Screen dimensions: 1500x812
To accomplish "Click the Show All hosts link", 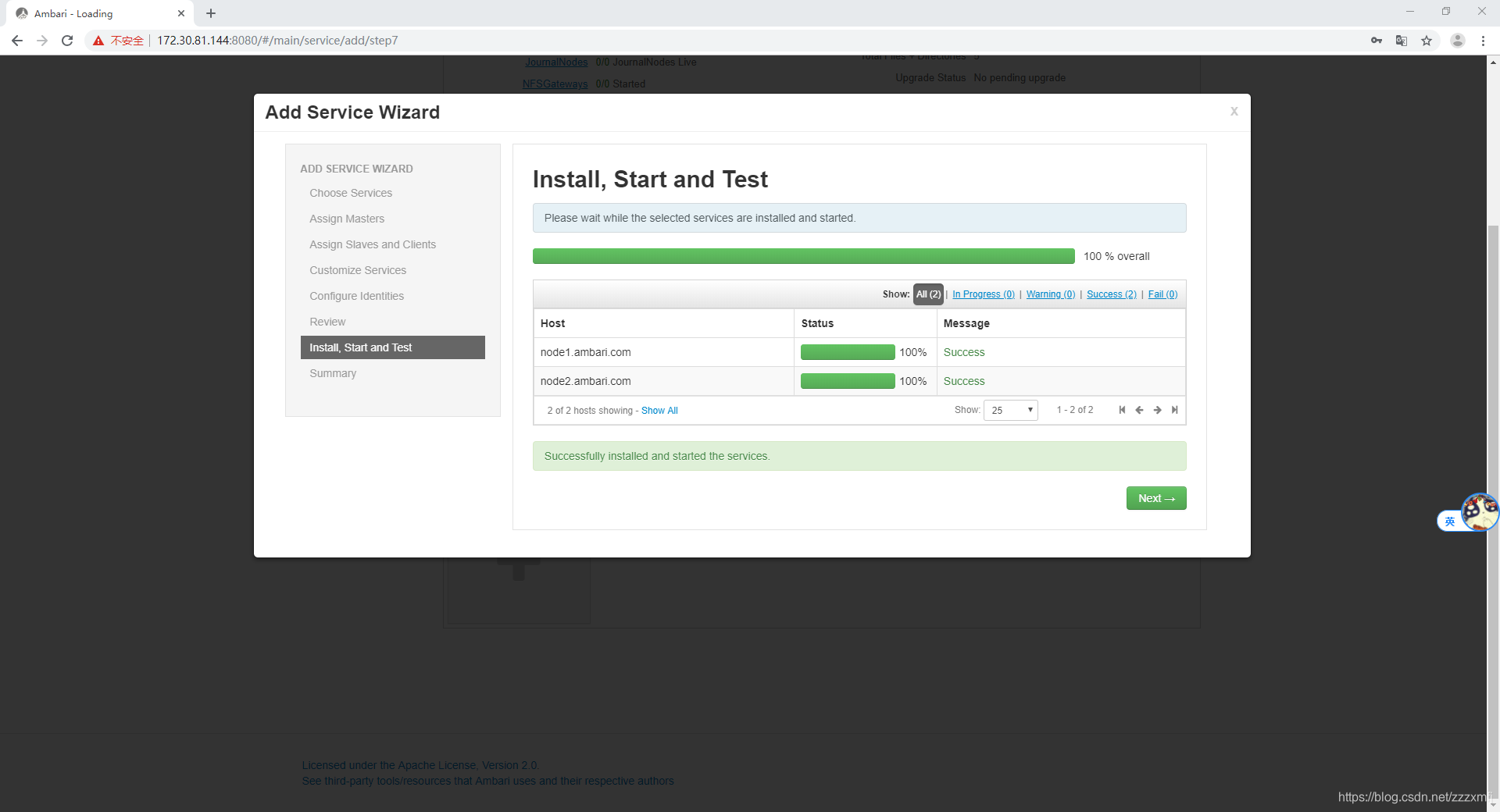I will pyautogui.click(x=659, y=411).
